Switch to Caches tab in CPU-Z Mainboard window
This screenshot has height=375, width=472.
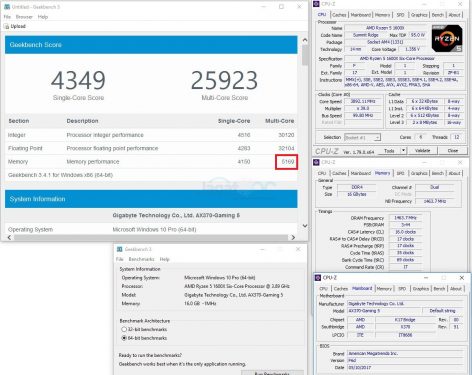point(341,289)
